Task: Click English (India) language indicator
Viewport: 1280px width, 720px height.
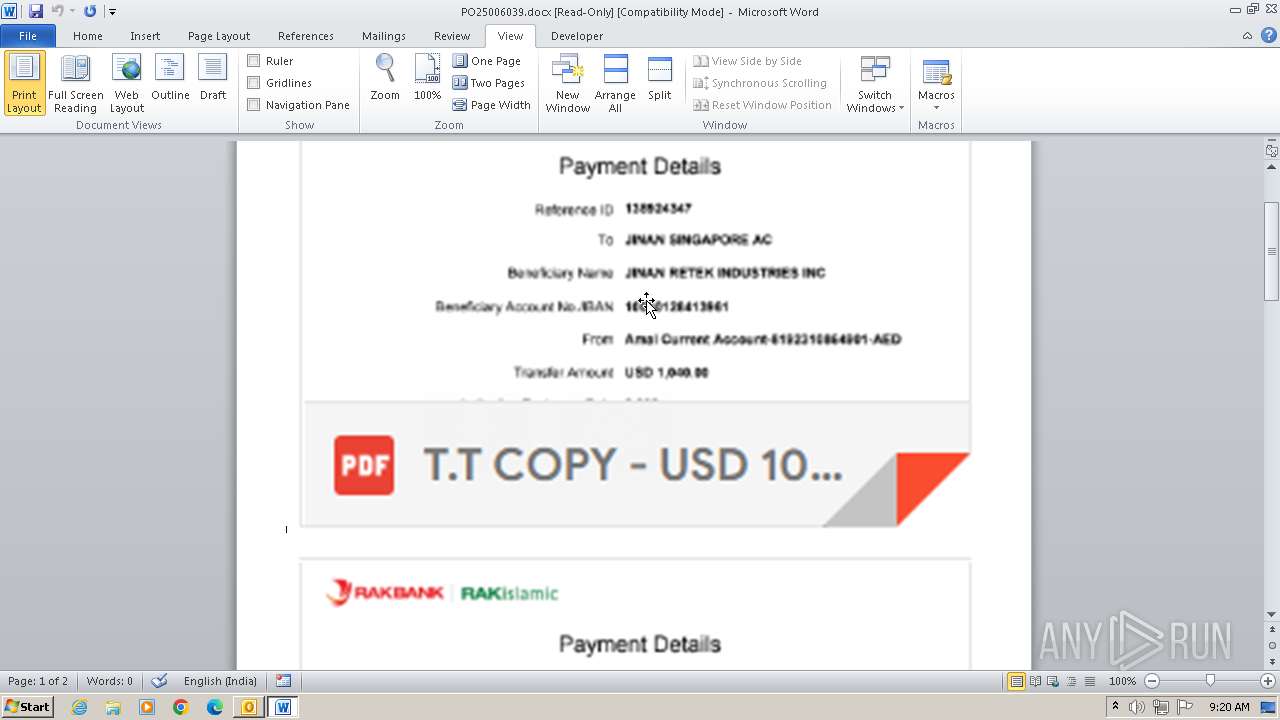Action: (x=220, y=681)
